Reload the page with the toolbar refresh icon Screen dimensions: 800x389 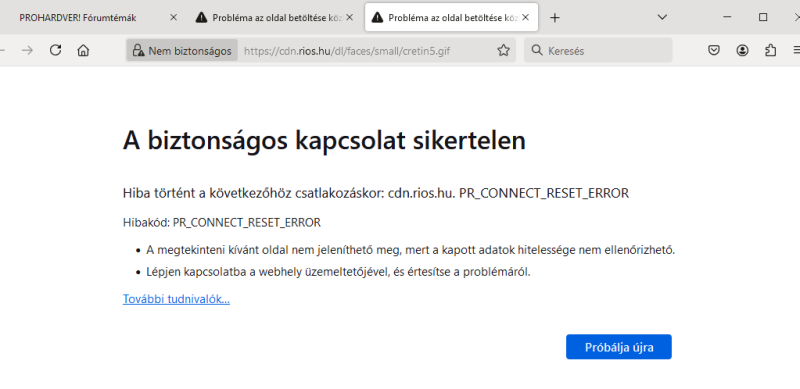coord(56,50)
